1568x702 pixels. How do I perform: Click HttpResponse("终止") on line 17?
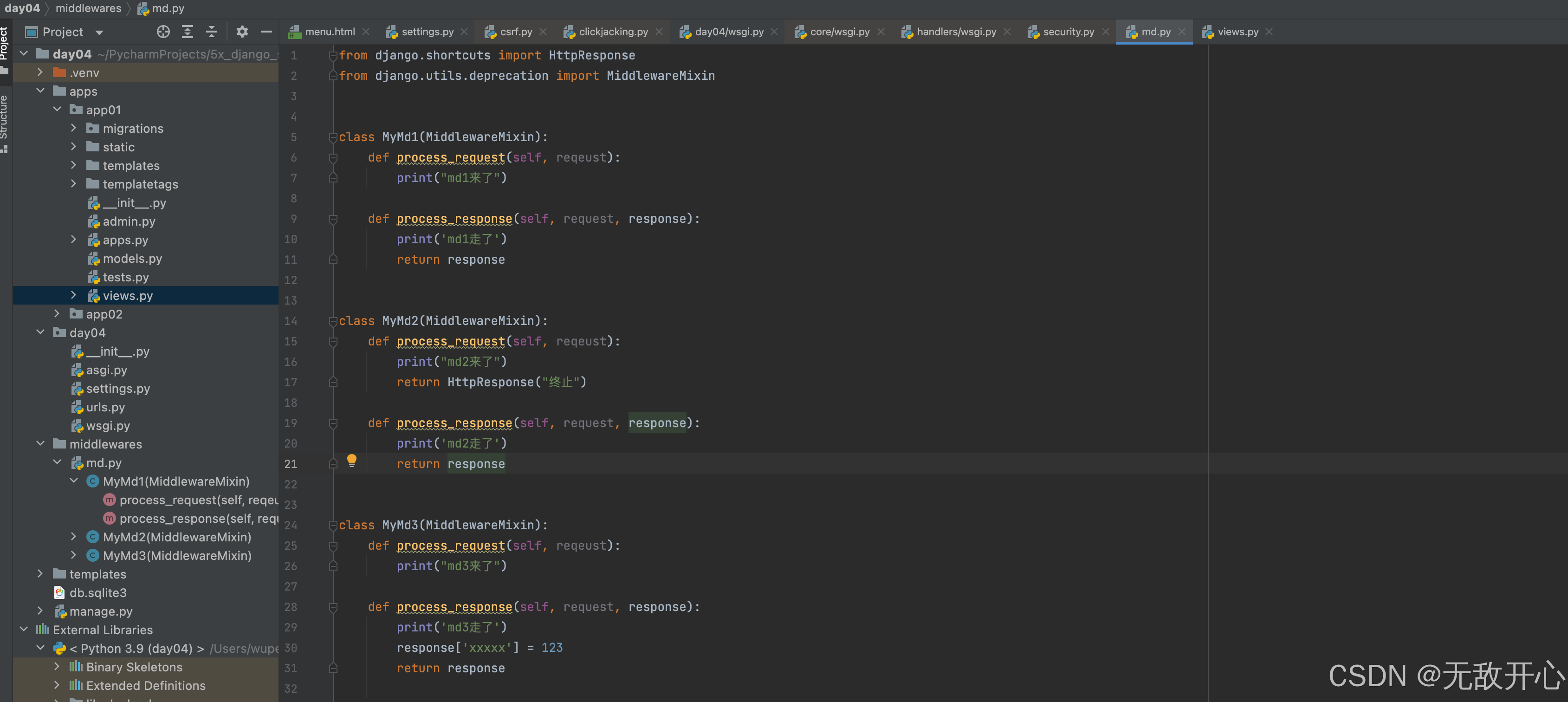click(x=517, y=383)
